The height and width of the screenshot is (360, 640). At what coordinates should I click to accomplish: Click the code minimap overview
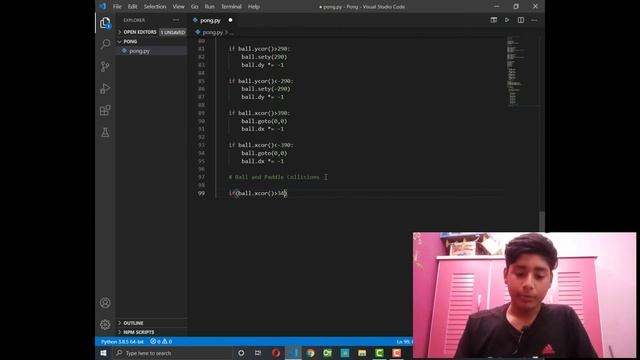(522, 71)
